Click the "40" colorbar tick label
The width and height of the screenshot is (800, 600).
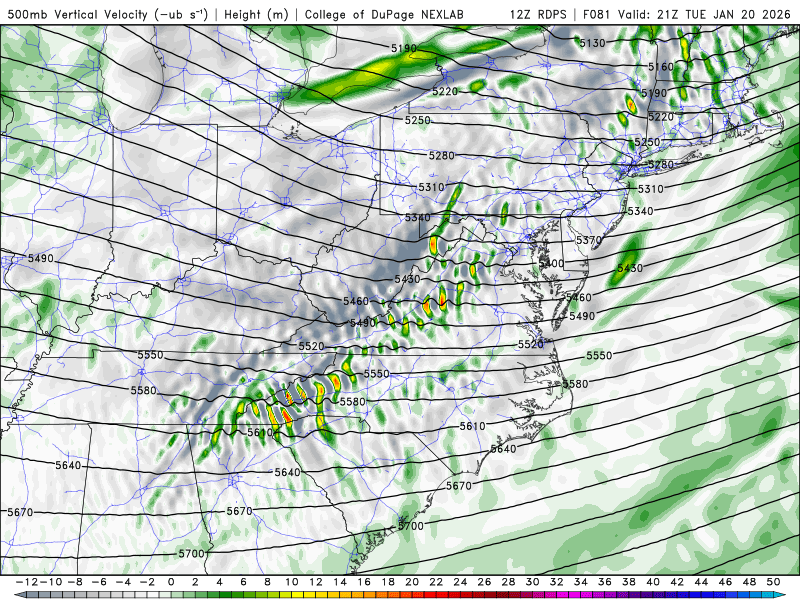point(653,582)
